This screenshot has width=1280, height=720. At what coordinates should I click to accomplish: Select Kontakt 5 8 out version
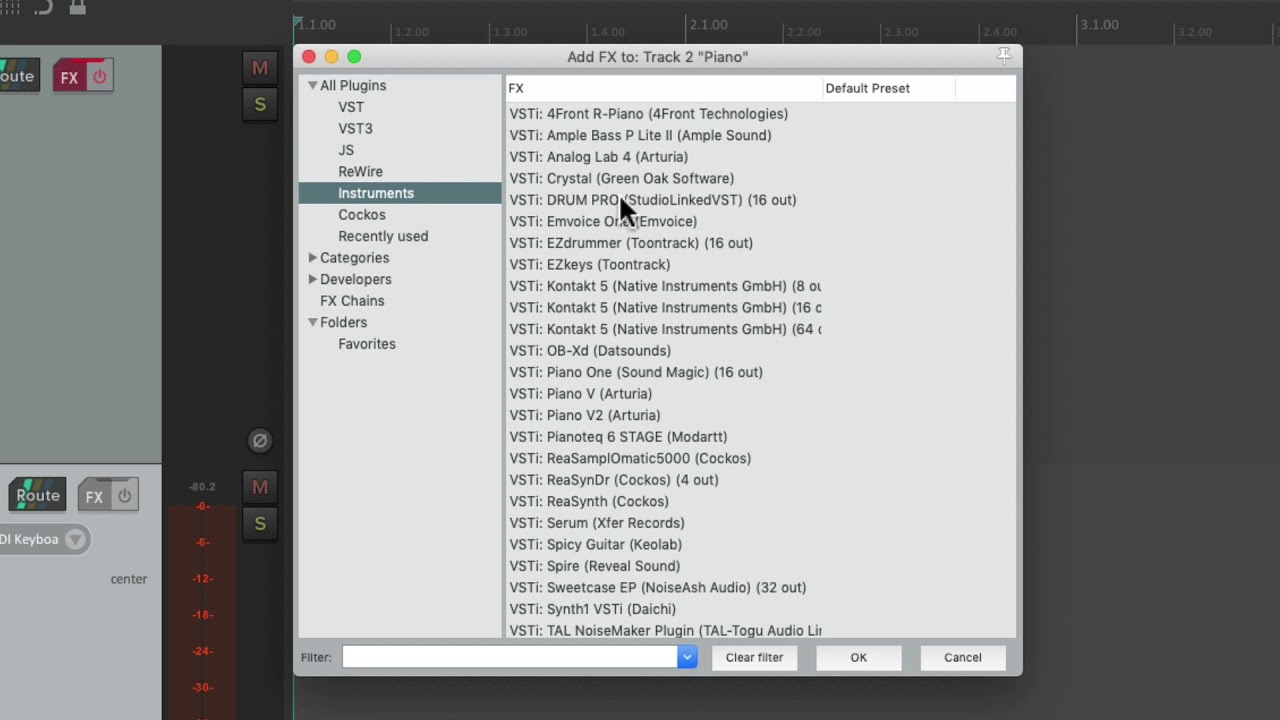coord(665,286)
